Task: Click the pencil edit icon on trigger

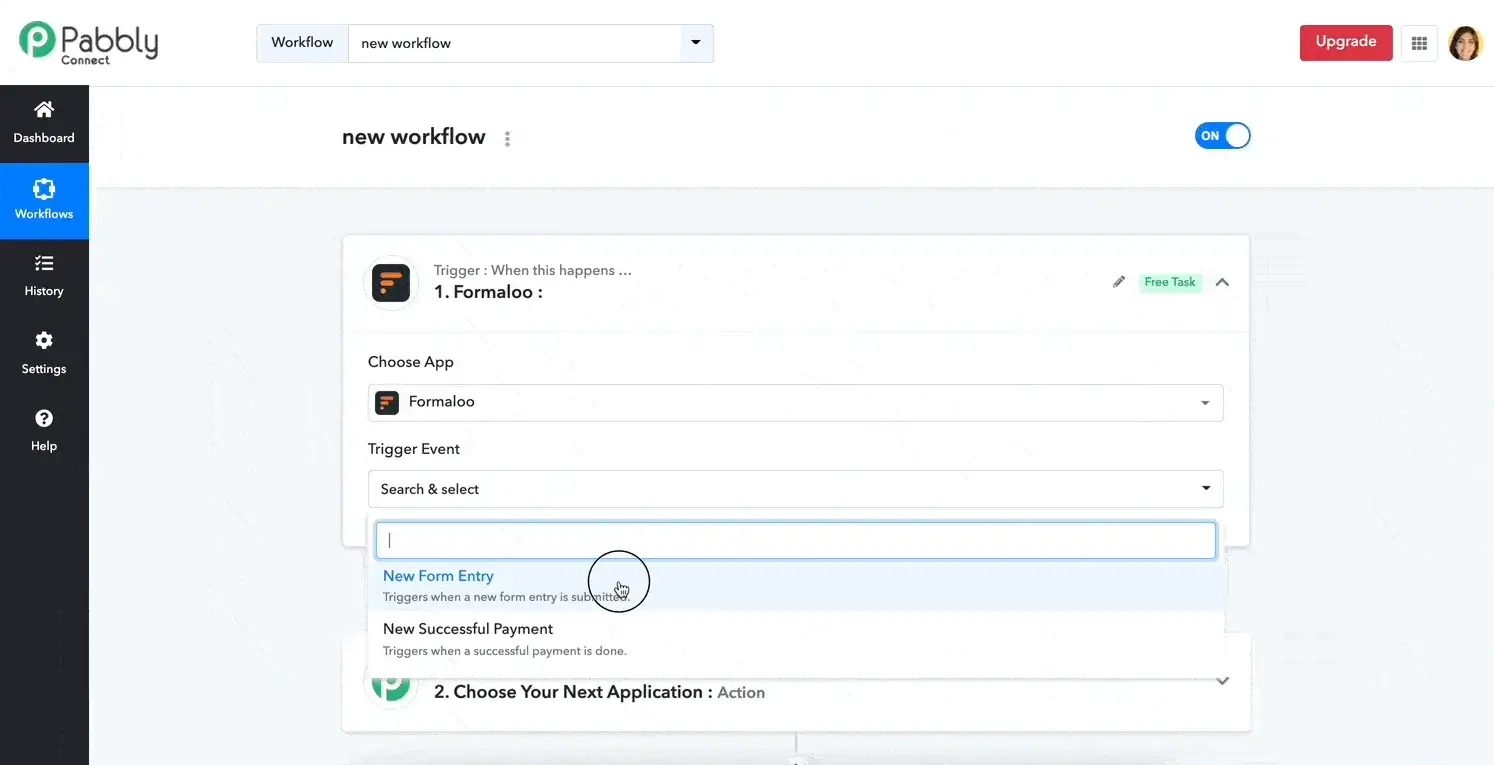Action: 1119,282
